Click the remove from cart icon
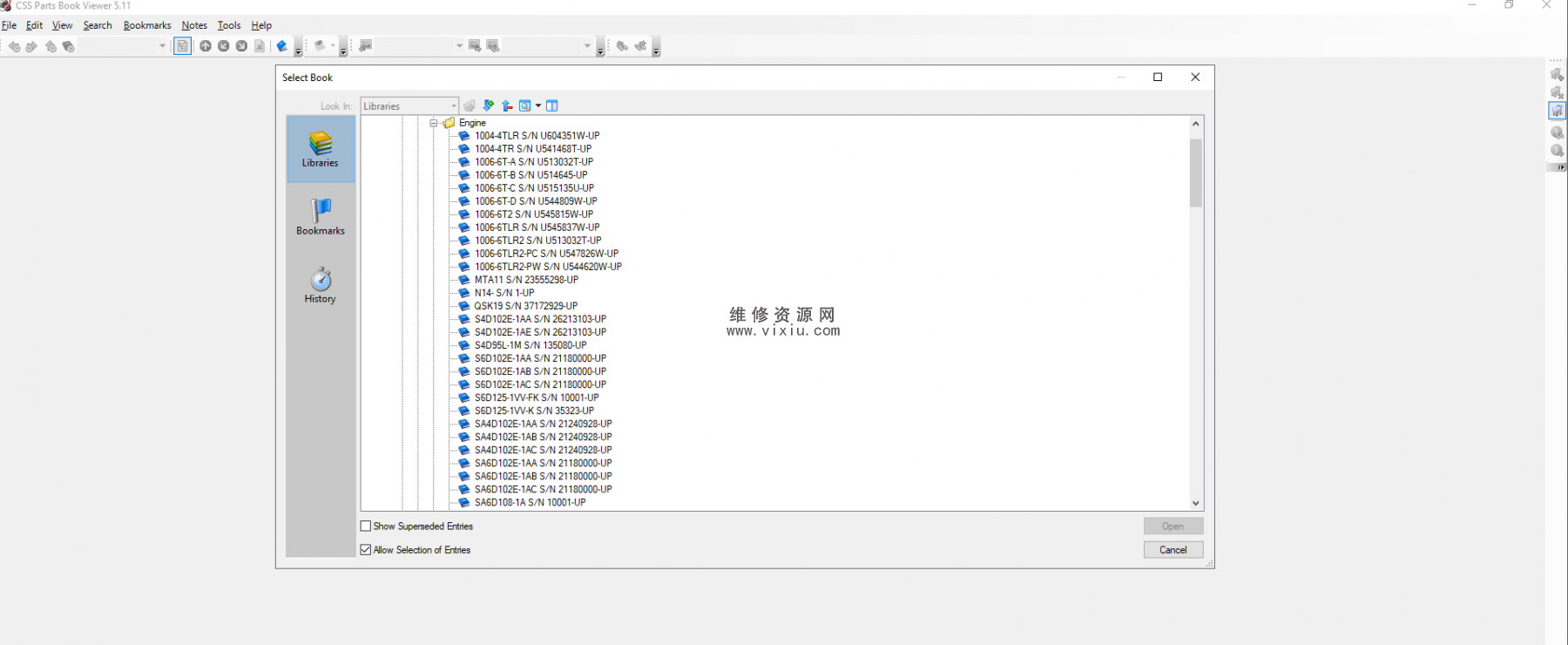 (1557, 92)
